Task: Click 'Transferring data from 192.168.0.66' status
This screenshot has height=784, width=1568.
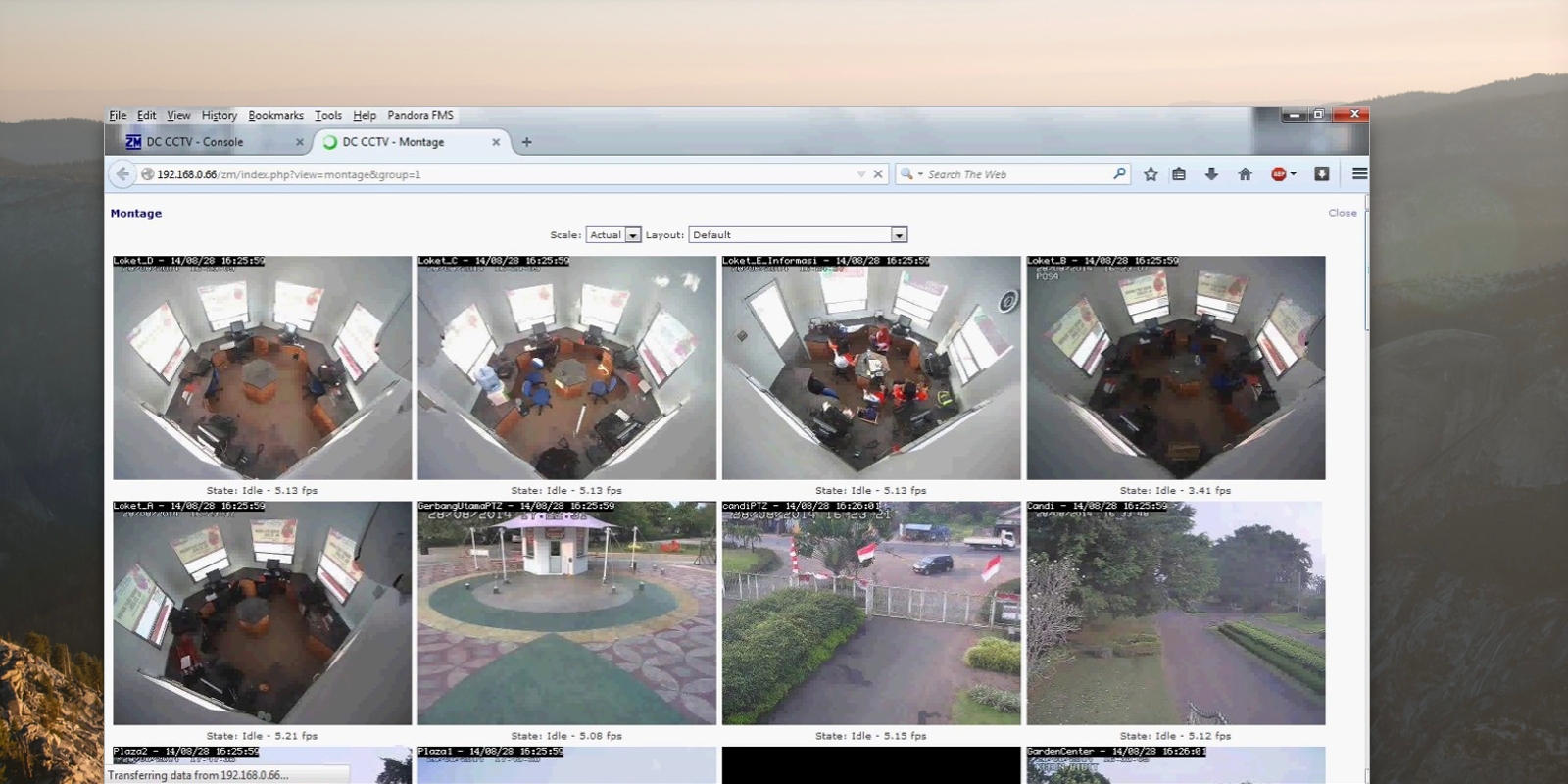Action: pyautogui.click(x=198, y=775)
